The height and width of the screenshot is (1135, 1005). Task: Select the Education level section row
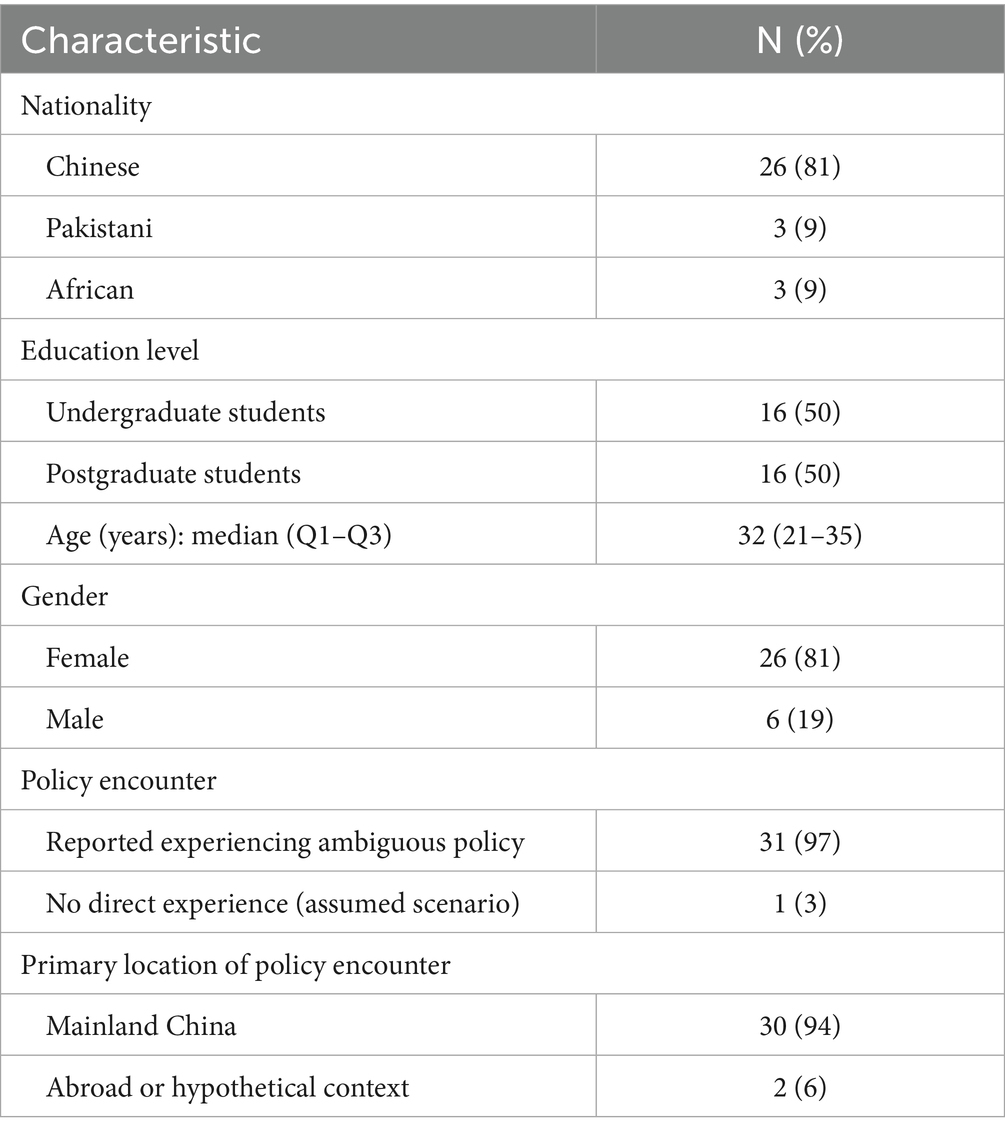point(111,351)
